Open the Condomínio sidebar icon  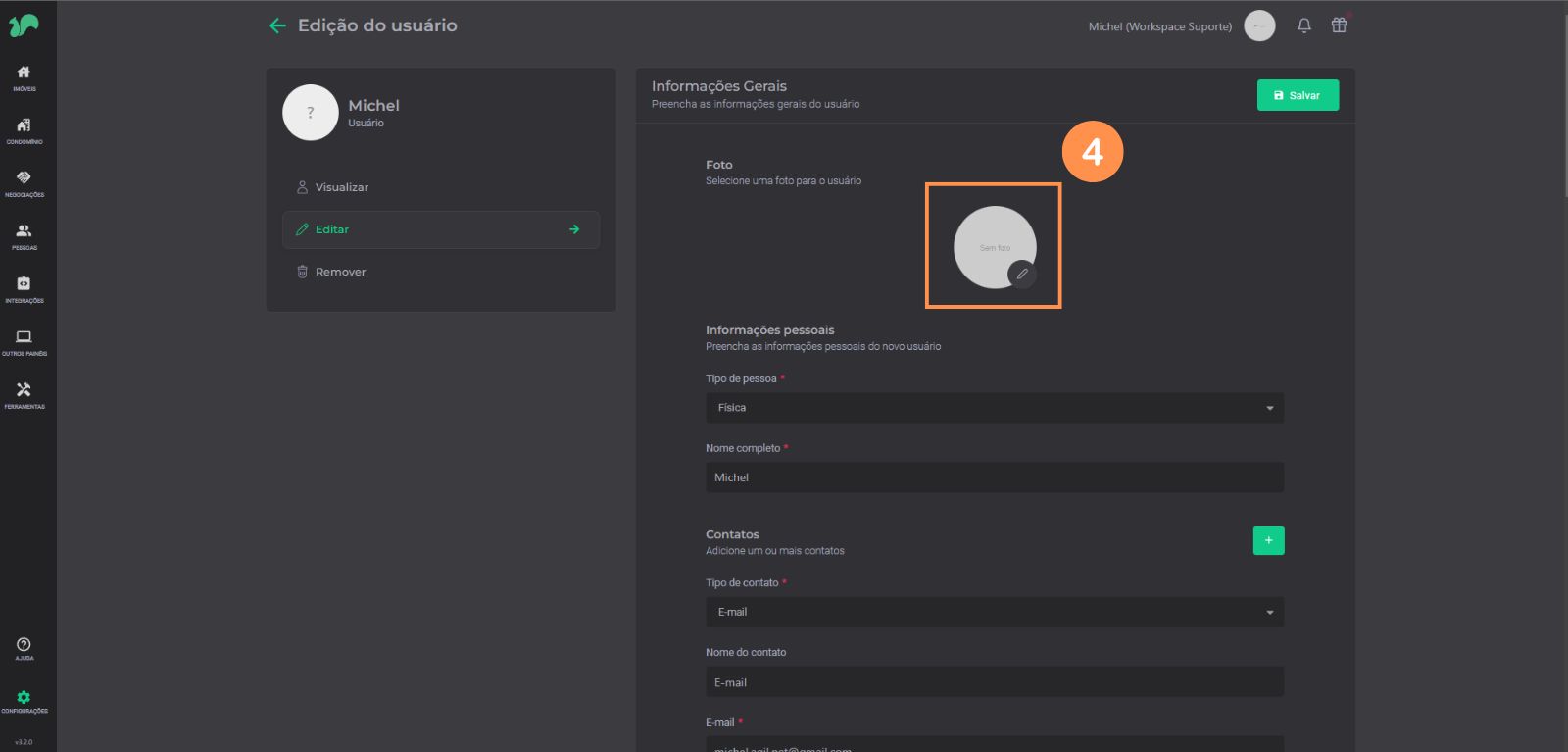(24, 129)
